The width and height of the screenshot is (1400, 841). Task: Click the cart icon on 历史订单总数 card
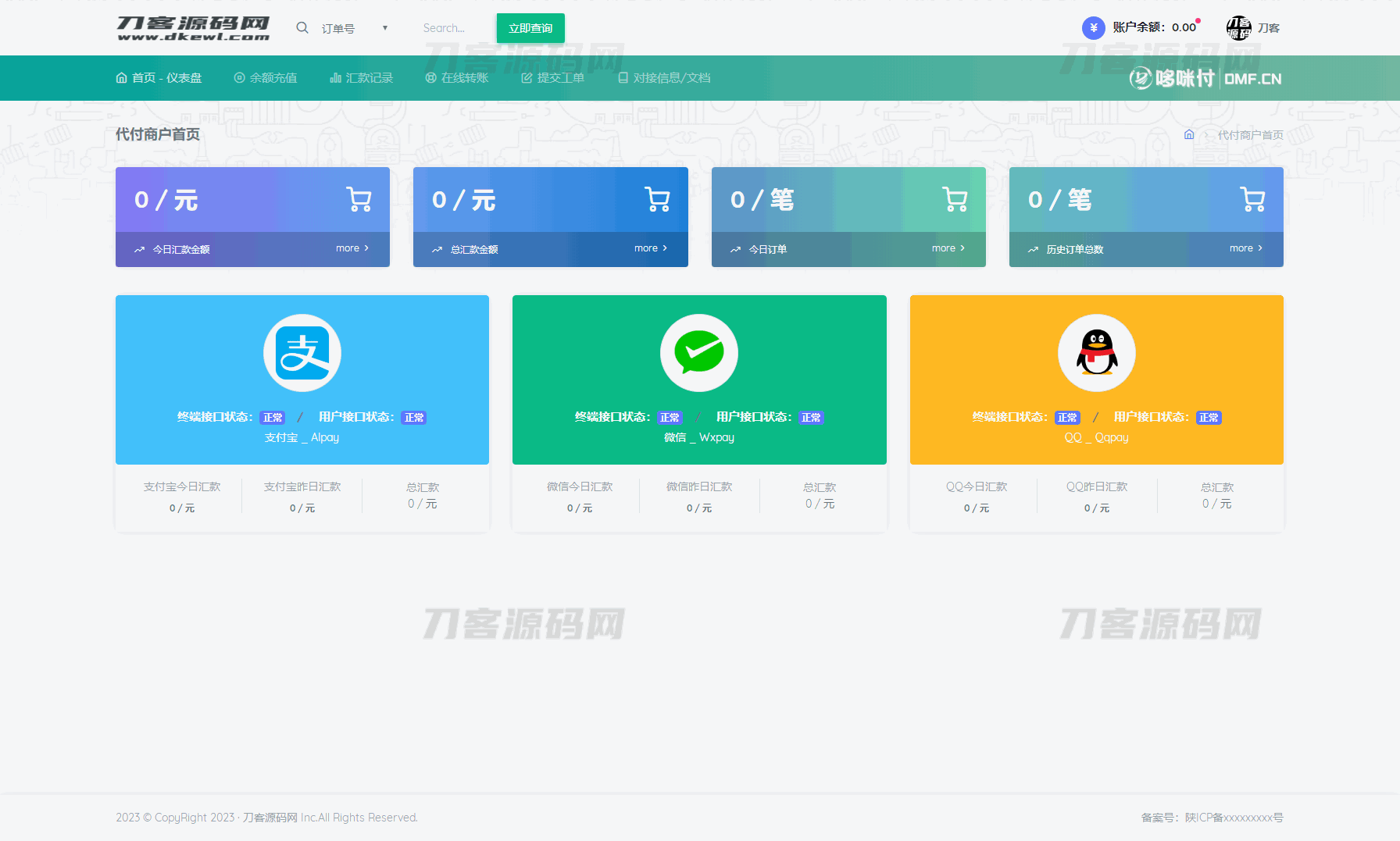coord(1252,200)
